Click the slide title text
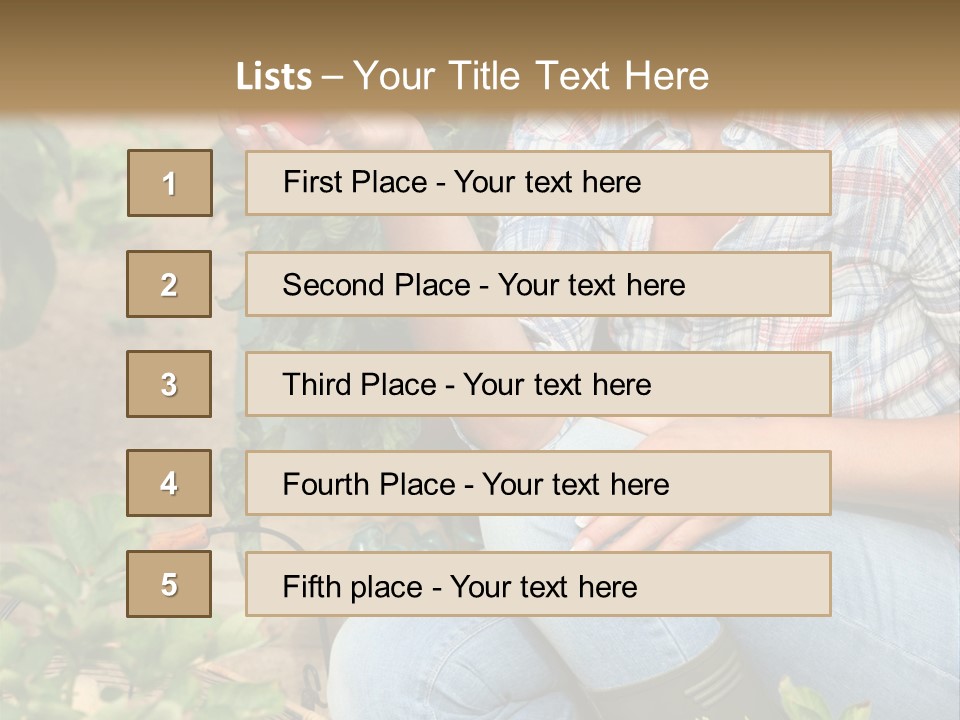This screenshot has width=960, height=720. coord(472,76)
